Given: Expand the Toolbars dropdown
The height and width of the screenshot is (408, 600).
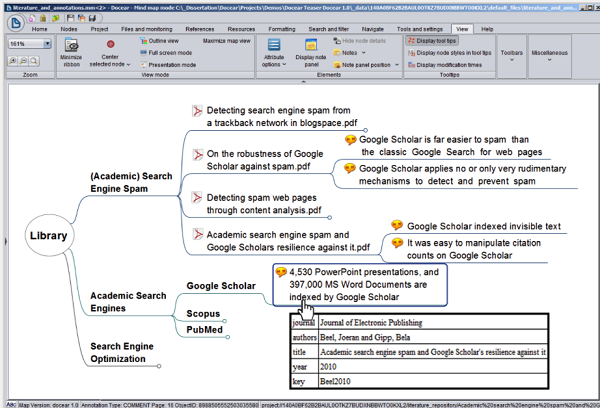Looking at the screenshot, I should (x=510, y=55).
